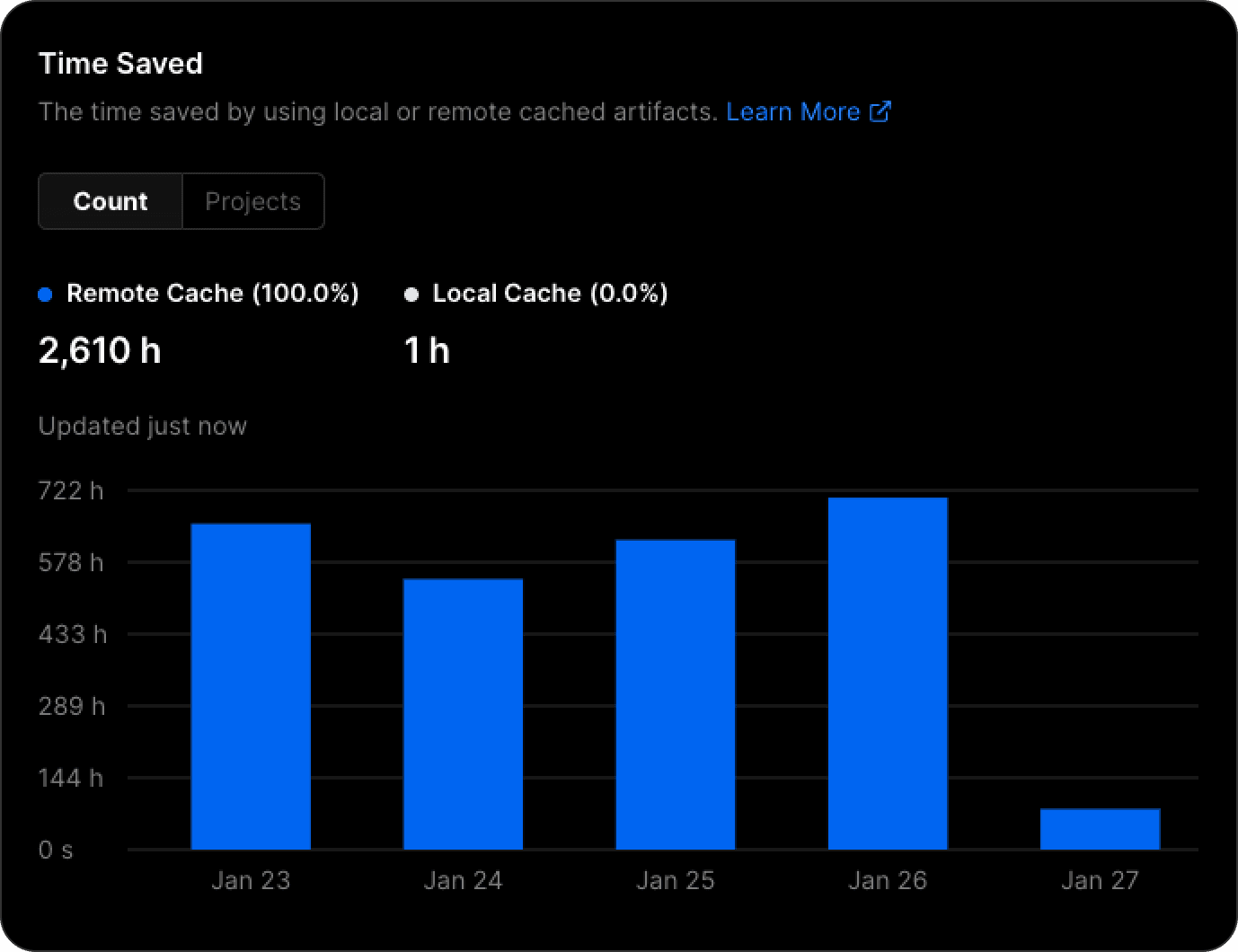Click the 0 s baseline label
This screenshot has height=952, width=1238.
[54, 849]
